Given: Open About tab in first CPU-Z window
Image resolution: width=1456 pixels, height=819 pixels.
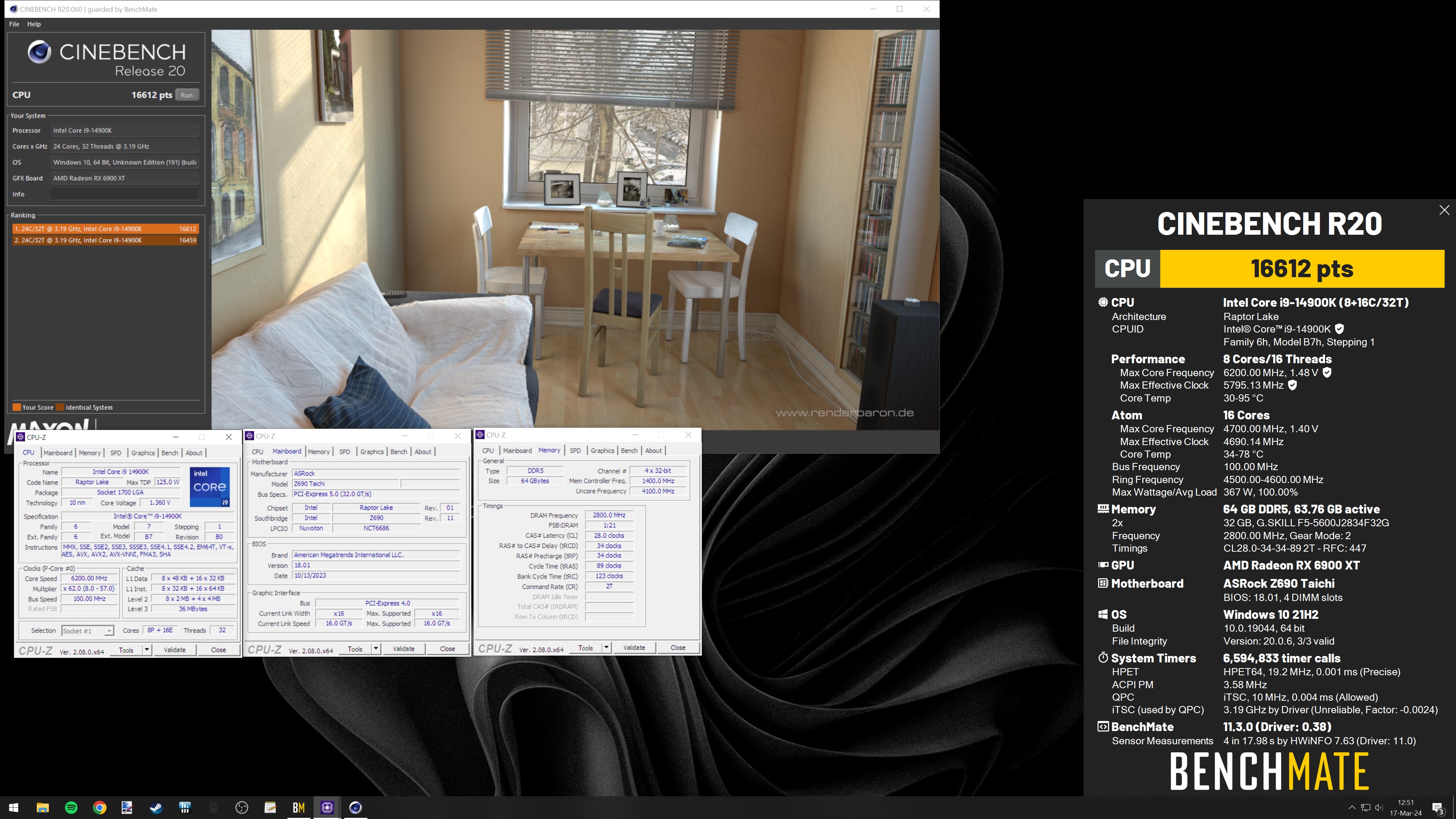Looking at the screenshot, I should [x=194, y=453].
